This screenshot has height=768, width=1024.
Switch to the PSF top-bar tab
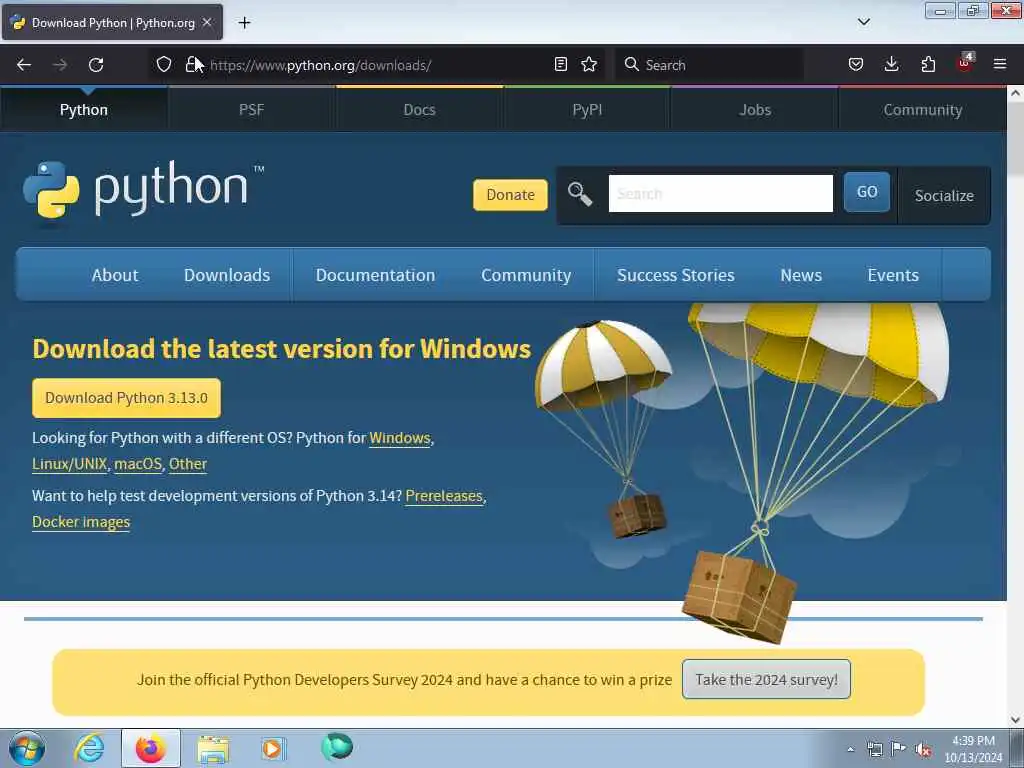[x=251, y=110]
